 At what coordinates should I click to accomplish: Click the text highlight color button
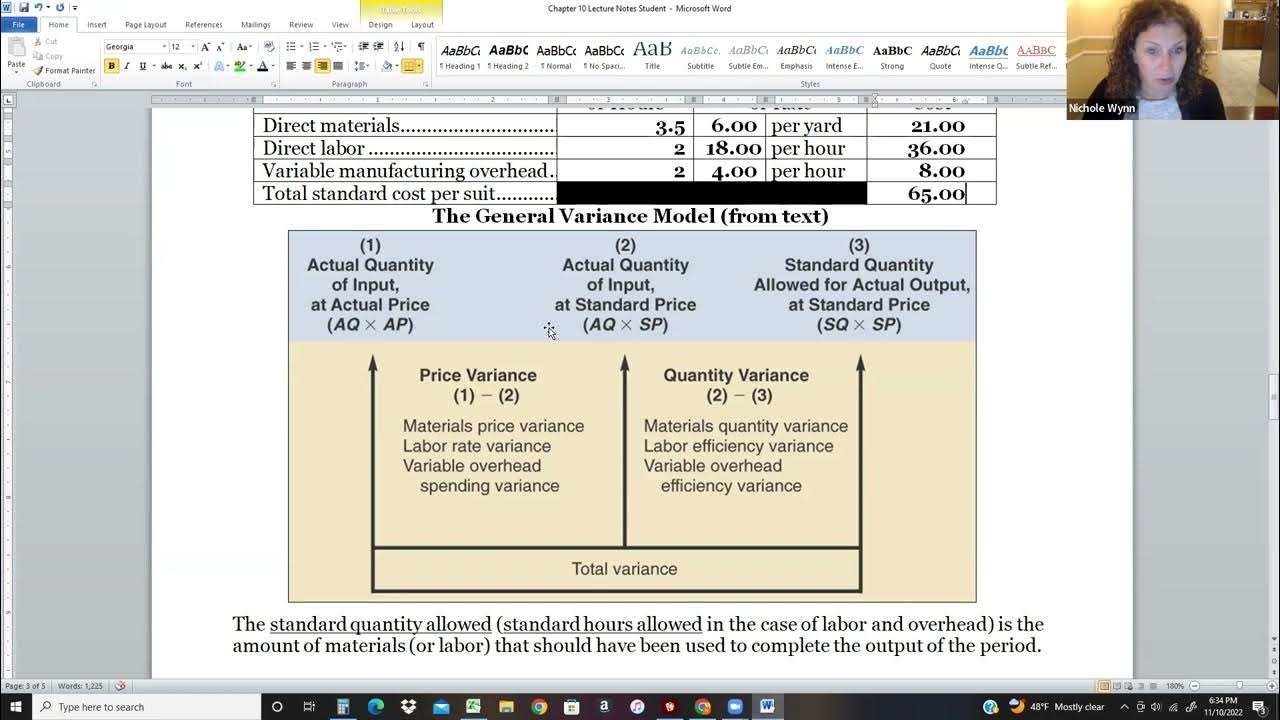click(x=238, y=66)
